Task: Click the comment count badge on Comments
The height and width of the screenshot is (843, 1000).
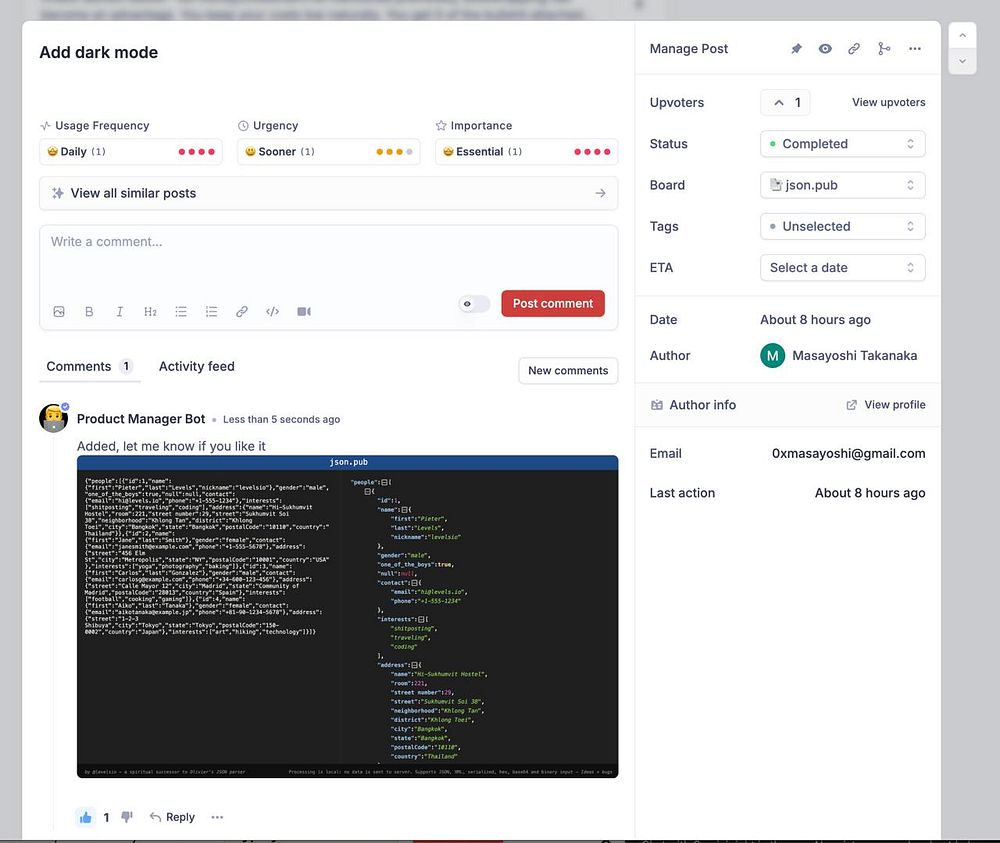Action: click(126, 366)
